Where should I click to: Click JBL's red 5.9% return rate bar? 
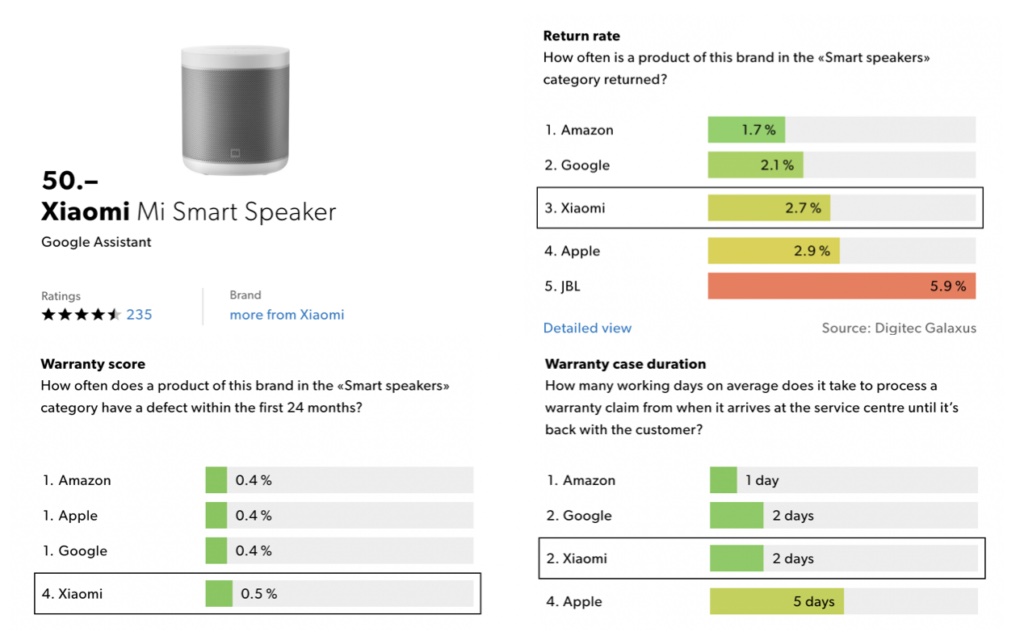[x=840, y=286]
